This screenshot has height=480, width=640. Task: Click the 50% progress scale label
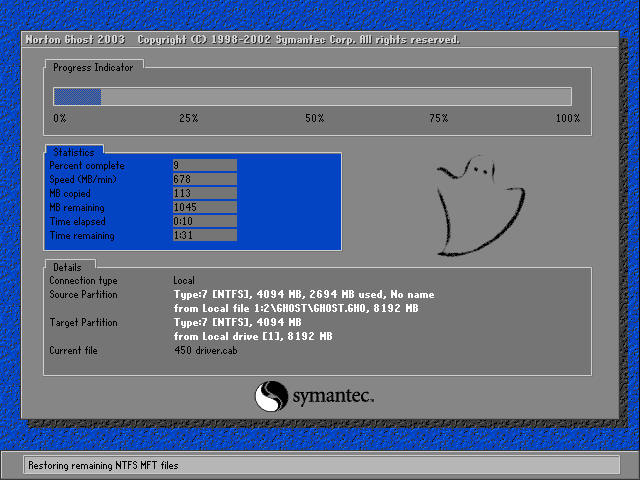pyautogui.click(x=314, y=118)
